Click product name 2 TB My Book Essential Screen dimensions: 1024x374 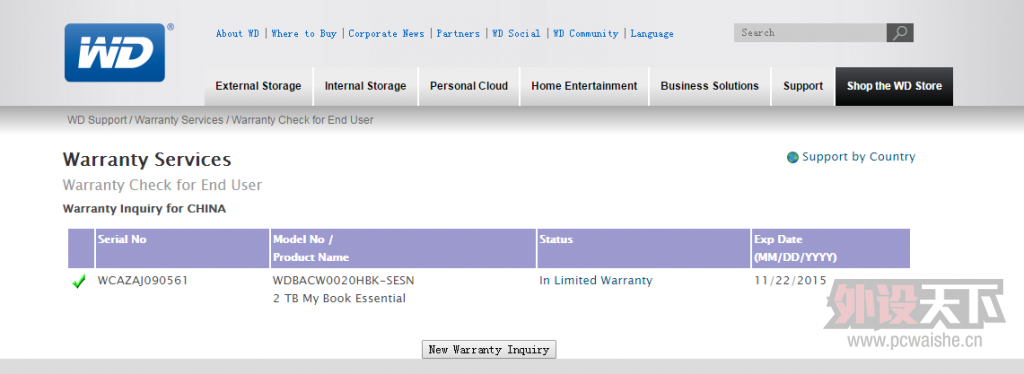click(x=339, y=299)
